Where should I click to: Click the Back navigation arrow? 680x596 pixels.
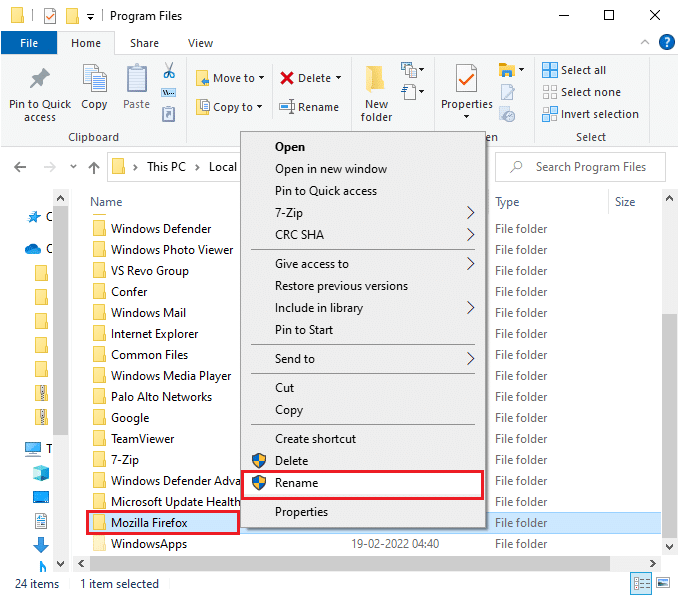[x=20, y=167]
